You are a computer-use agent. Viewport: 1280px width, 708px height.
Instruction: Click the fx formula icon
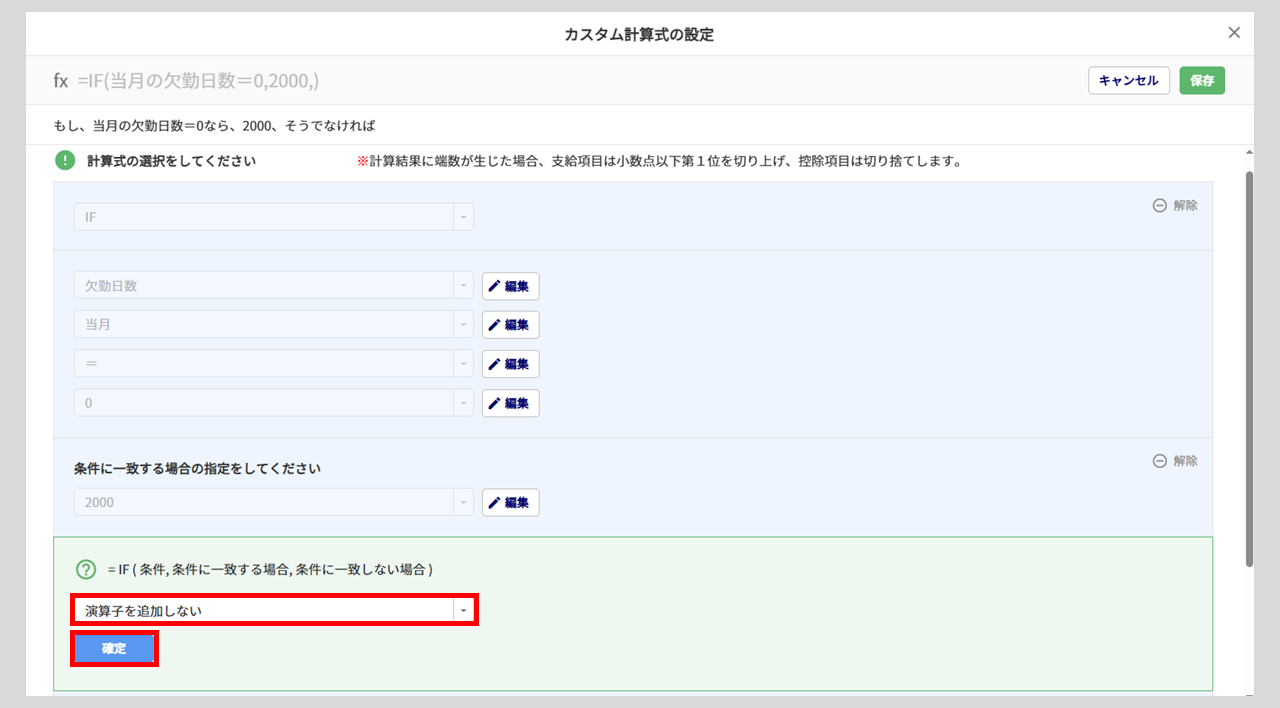tap(61, 81)
